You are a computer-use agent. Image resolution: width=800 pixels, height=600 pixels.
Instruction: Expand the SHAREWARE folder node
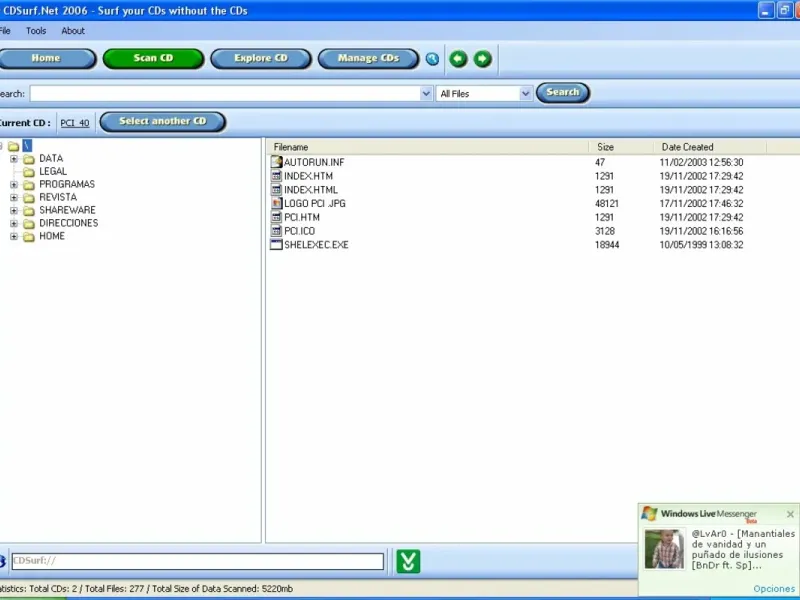tap(14, 211)
